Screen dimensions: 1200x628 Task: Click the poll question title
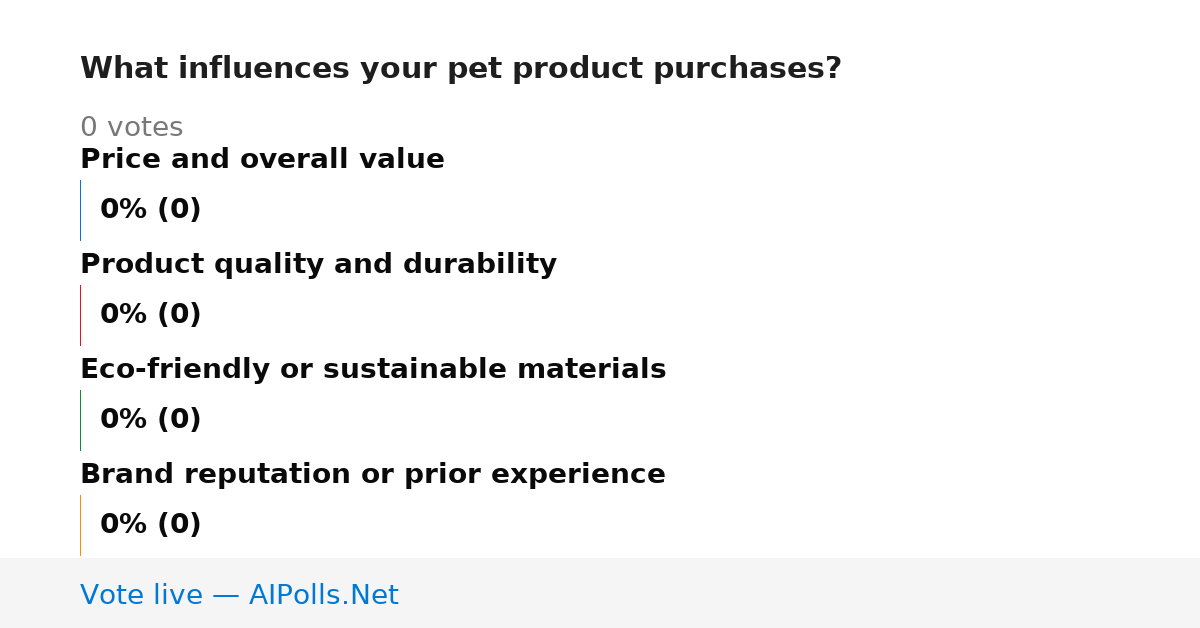[x=461, y=69]
